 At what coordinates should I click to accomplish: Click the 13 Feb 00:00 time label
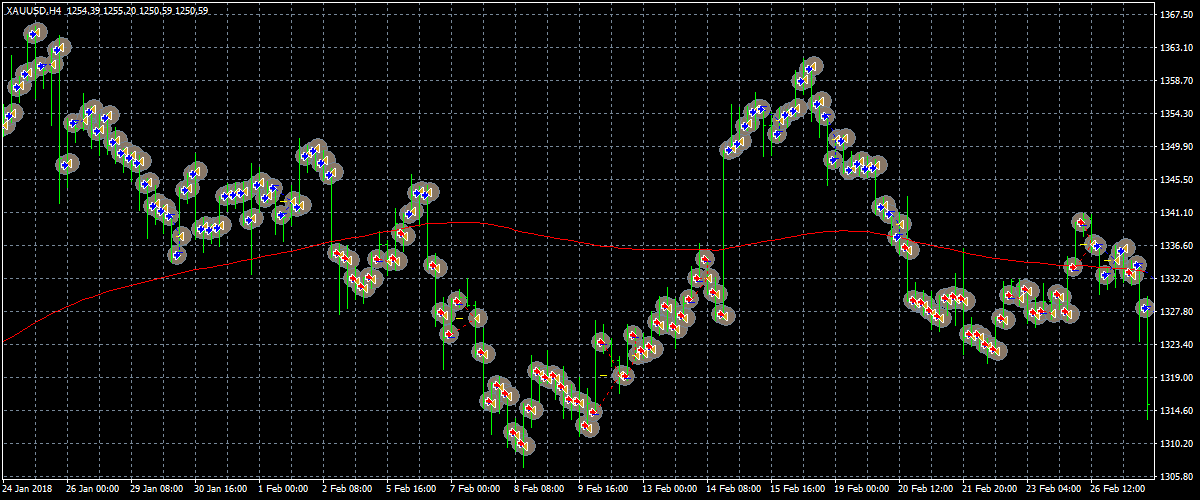click(669, 490)
